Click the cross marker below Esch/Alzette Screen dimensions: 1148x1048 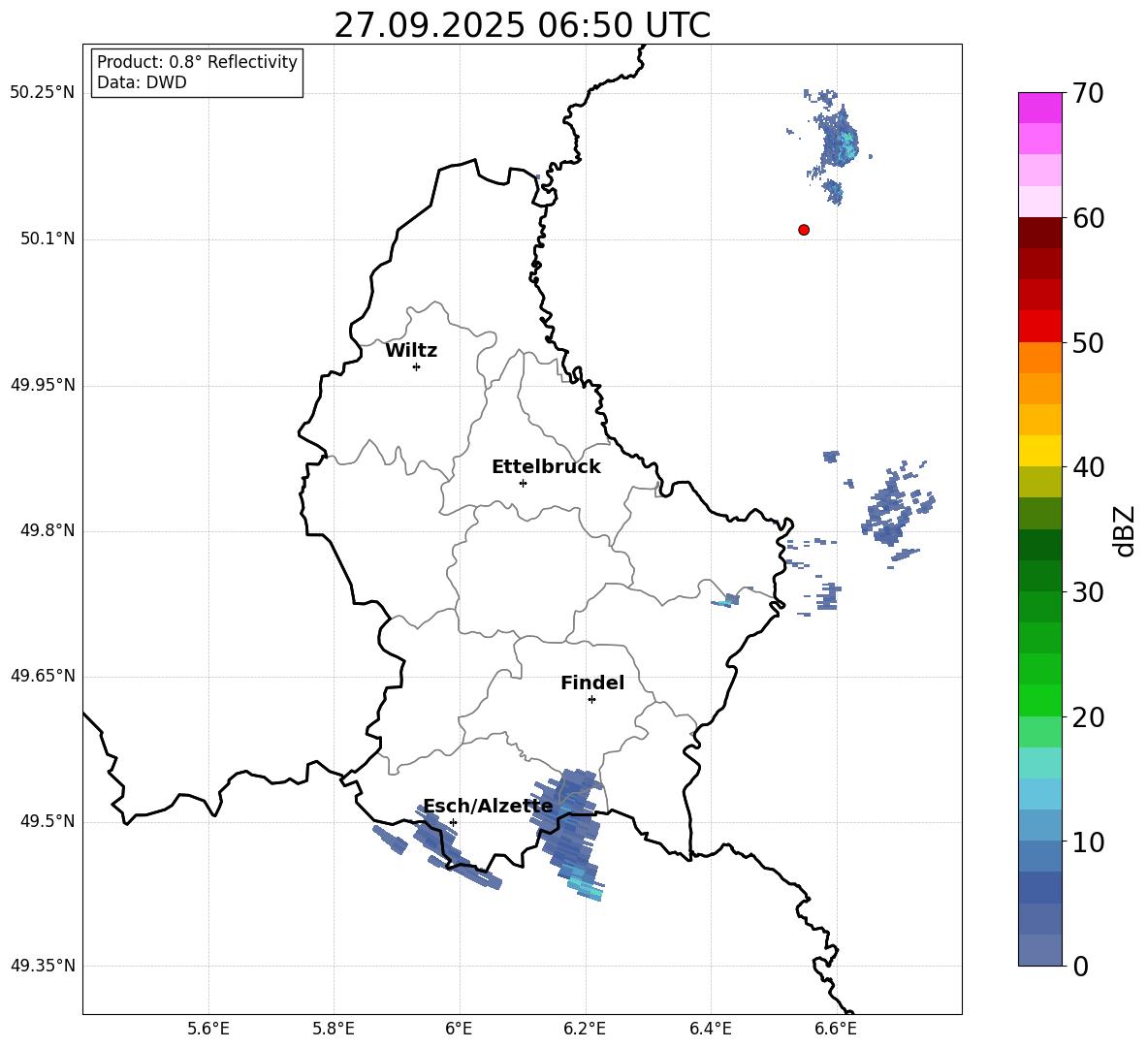point(453,822)
